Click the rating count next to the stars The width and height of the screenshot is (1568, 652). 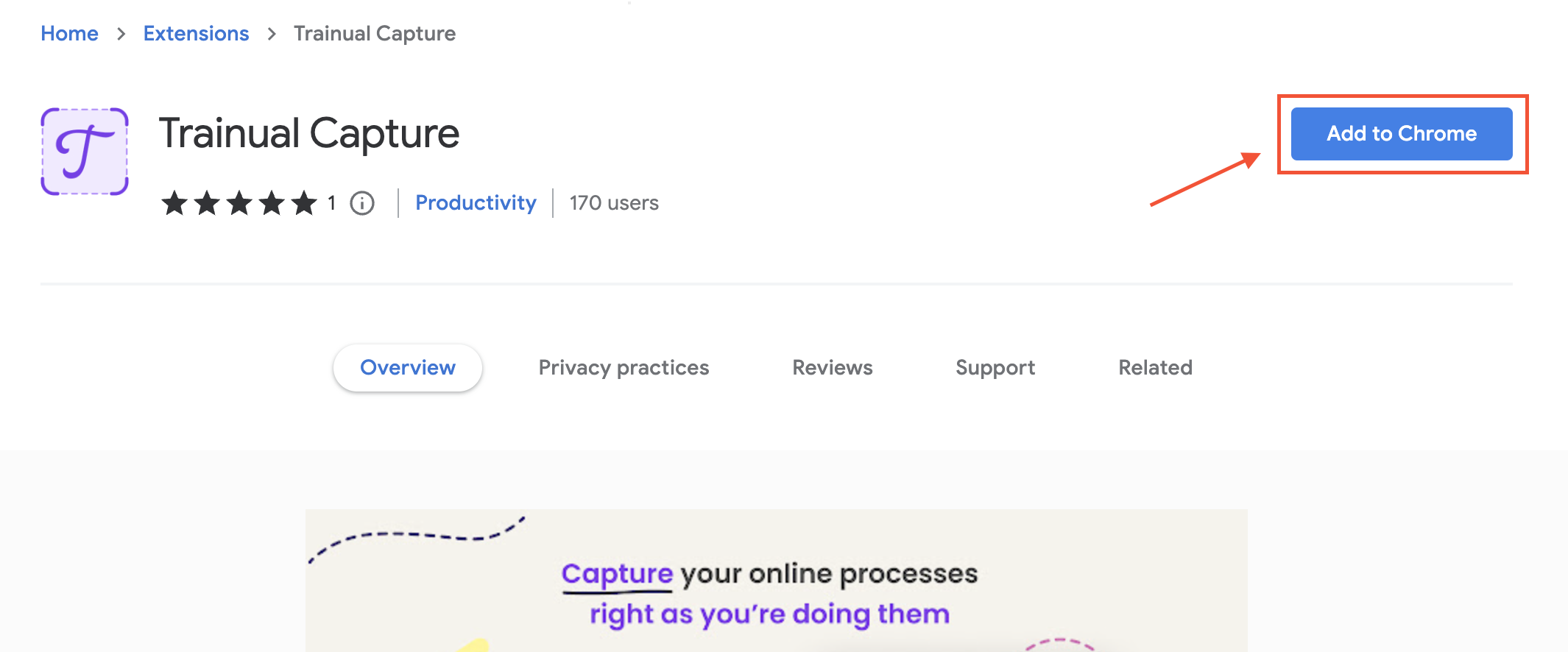click(x=331, y=204)
